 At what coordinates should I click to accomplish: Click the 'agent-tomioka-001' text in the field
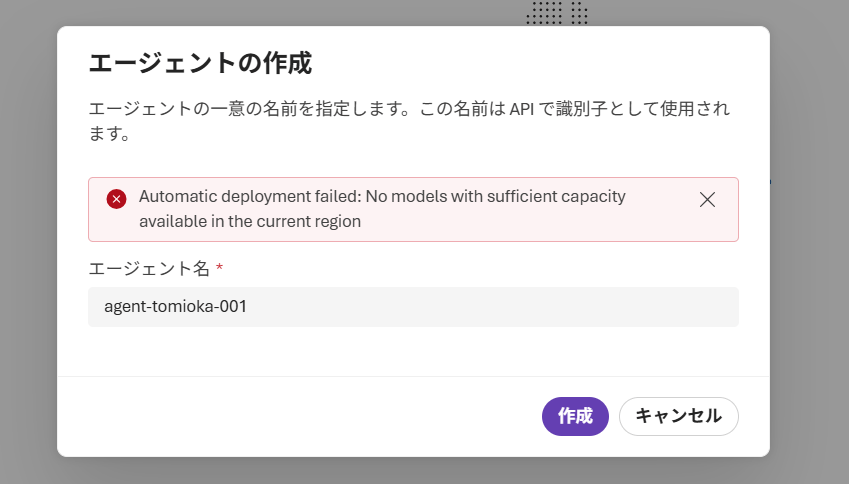coord(175,307)
